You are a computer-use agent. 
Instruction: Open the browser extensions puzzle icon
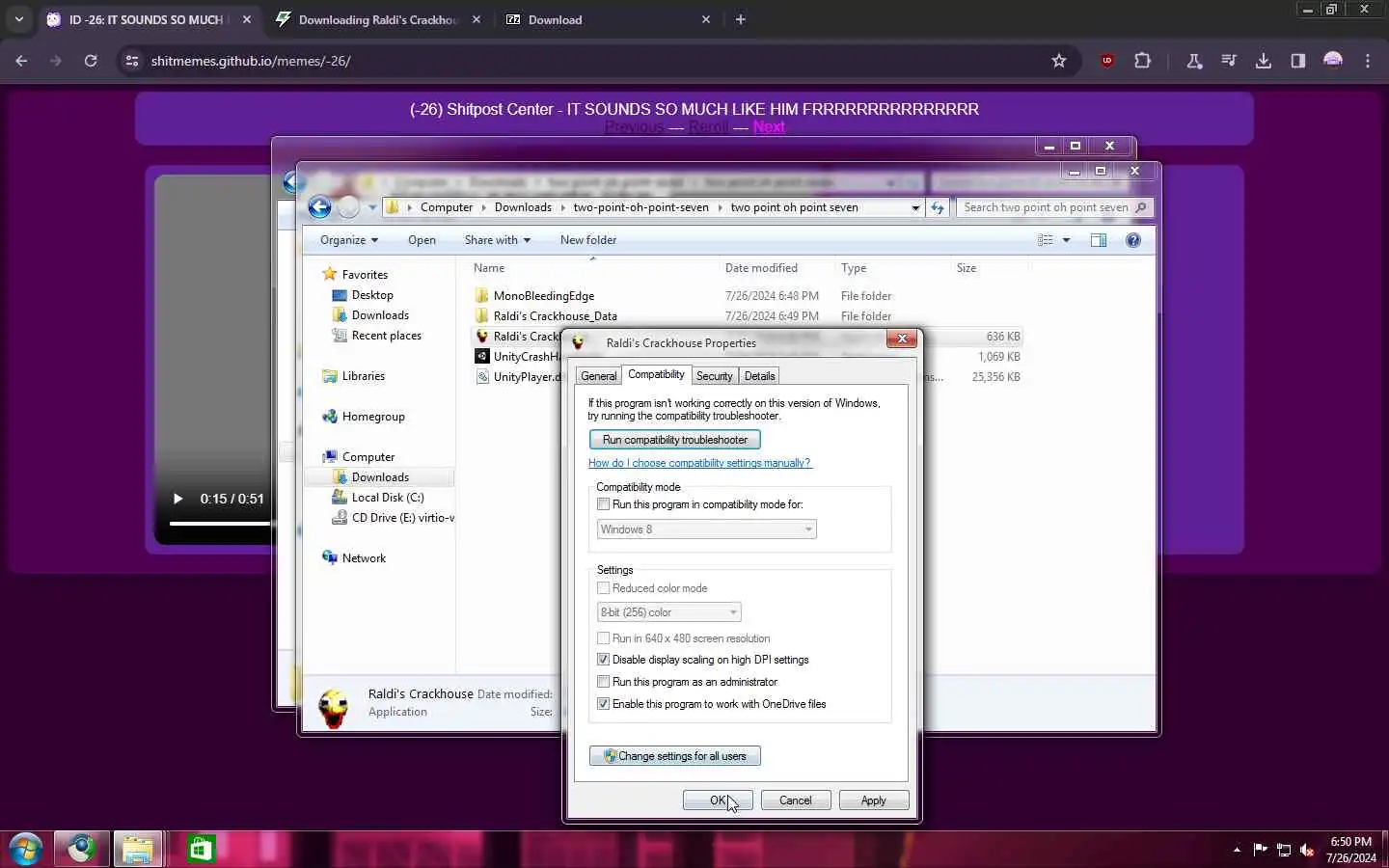(x=1142, y=61)
